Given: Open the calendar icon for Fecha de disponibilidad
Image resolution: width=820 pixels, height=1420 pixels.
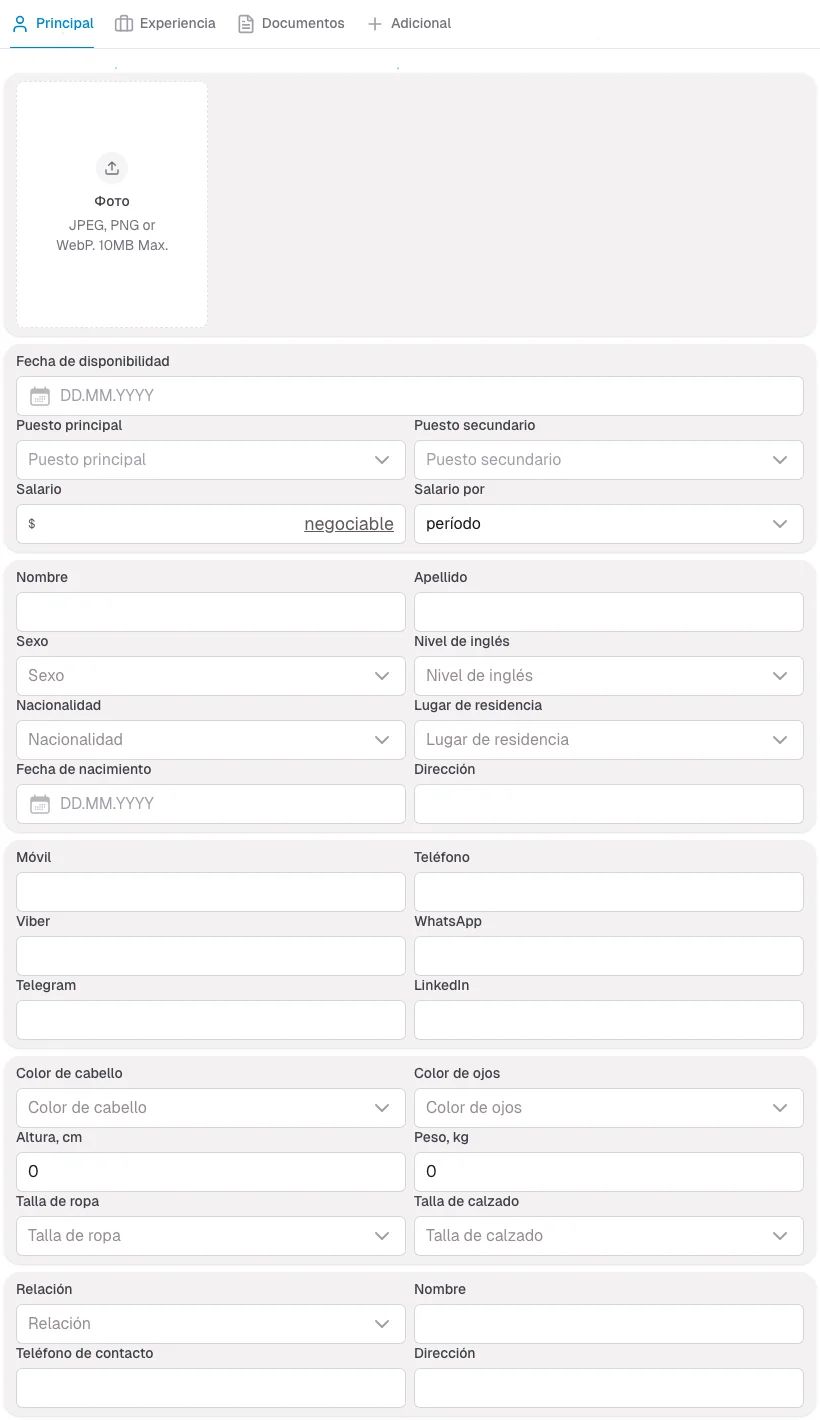Looking at the screenshot, I should click(x=39, y=395).
